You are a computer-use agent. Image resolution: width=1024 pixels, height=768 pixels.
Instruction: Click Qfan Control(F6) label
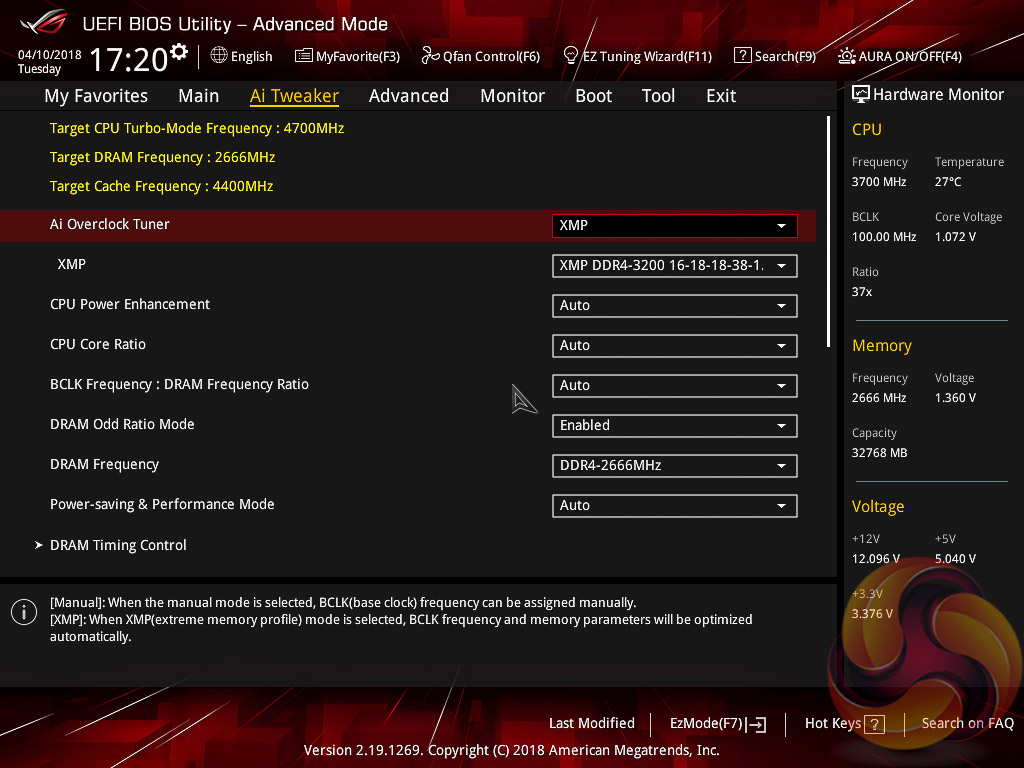click(492, 56)
